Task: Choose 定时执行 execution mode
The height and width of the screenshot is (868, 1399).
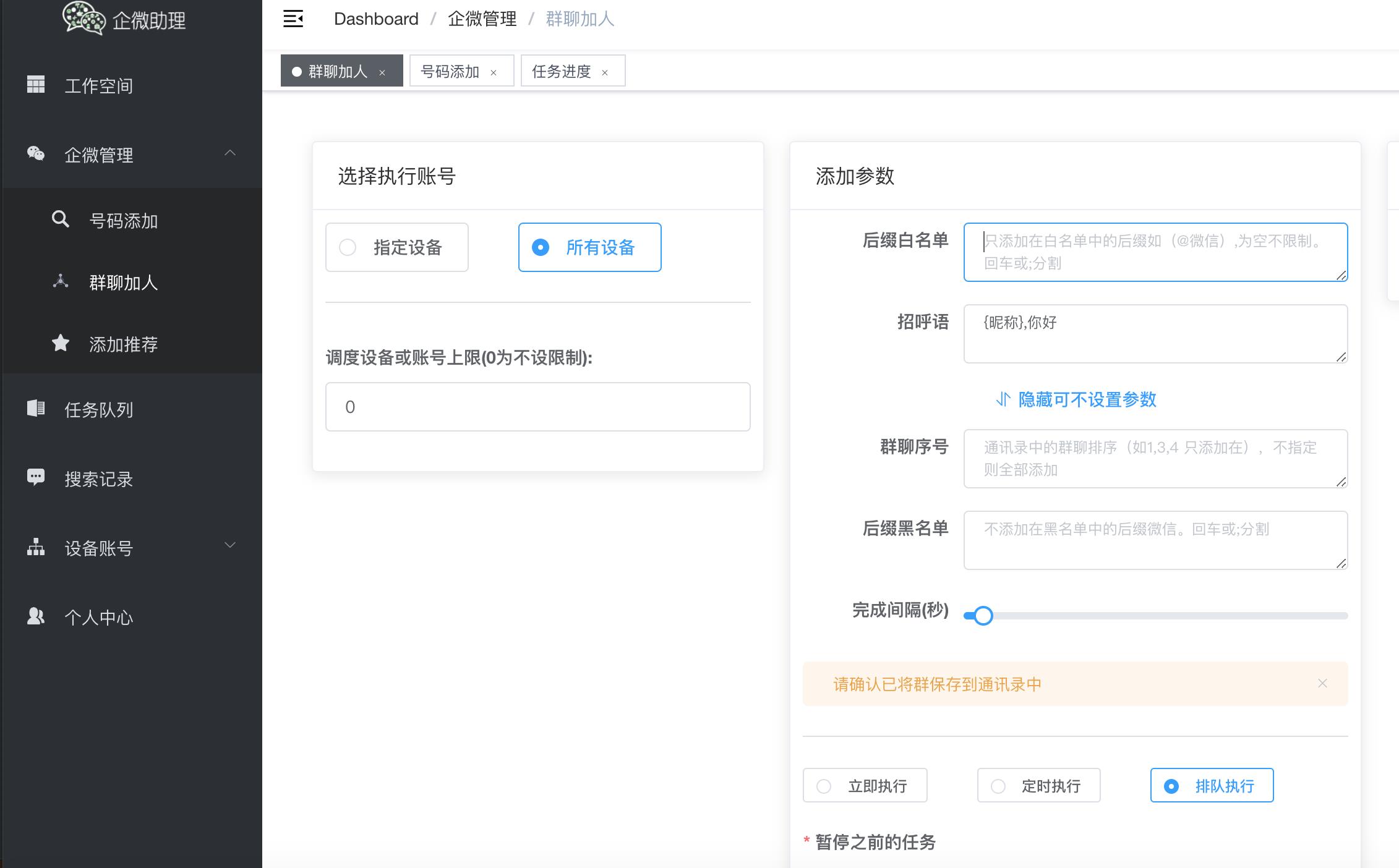Action: pyautogui.click(x=1038, y=786)
